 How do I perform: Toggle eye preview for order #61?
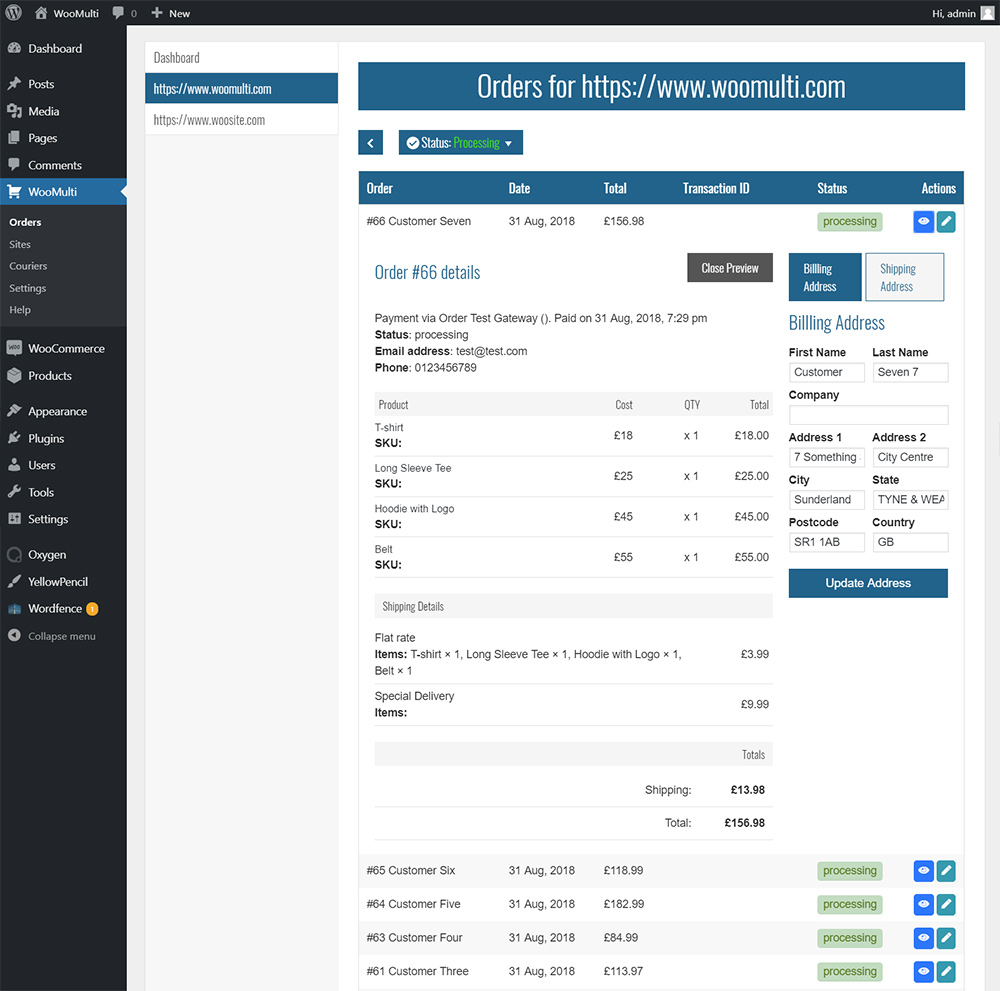tap(923, 971)
